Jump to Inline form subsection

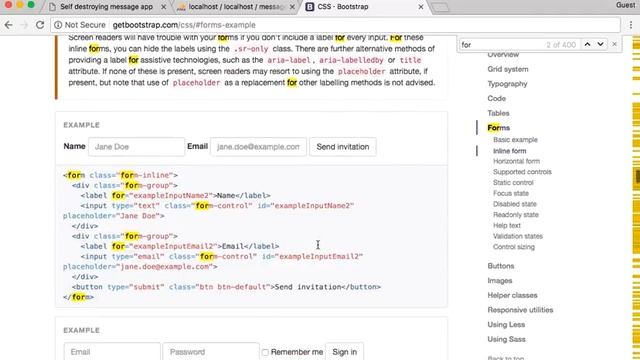pyautogui.click(x=509, y=151)
